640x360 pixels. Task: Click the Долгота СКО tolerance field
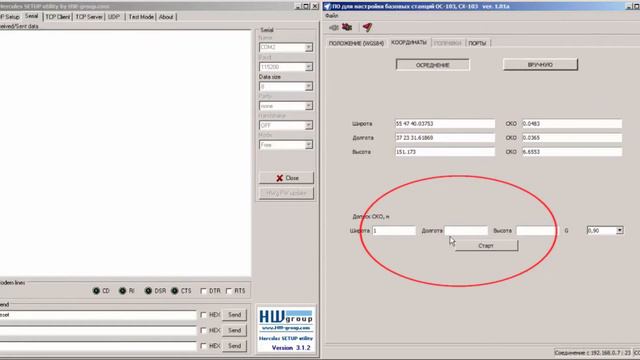466,231
